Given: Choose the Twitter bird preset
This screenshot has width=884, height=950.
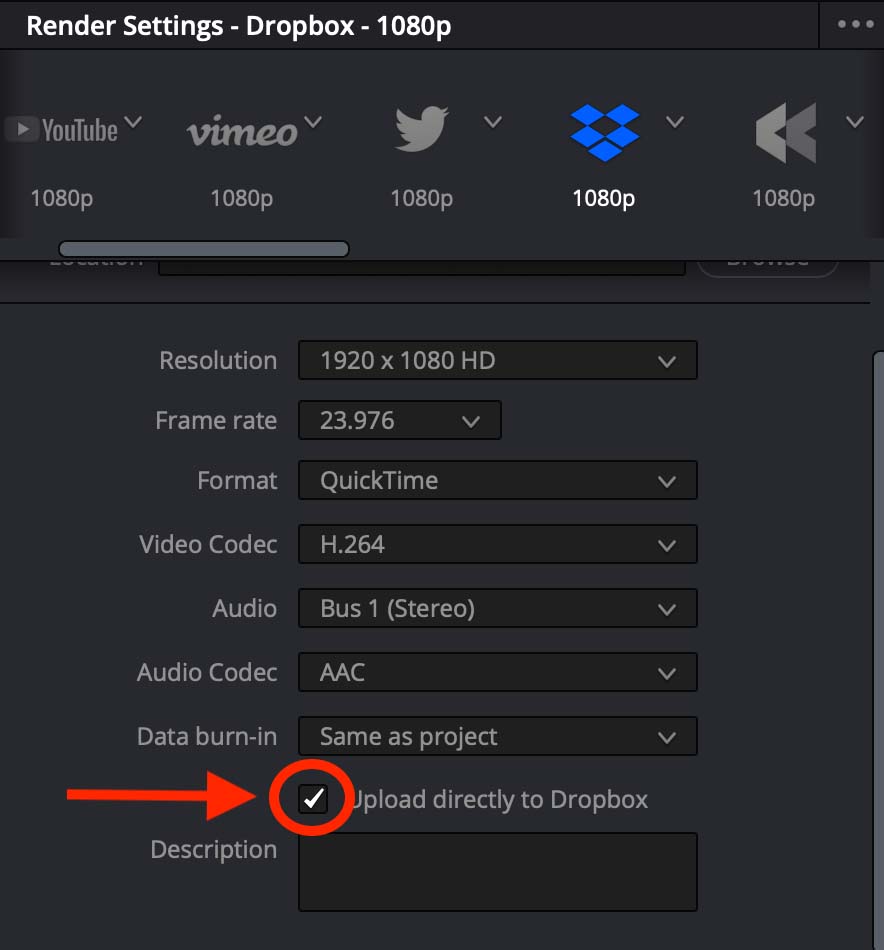Looking at the screenshot, I should (422, 129).
